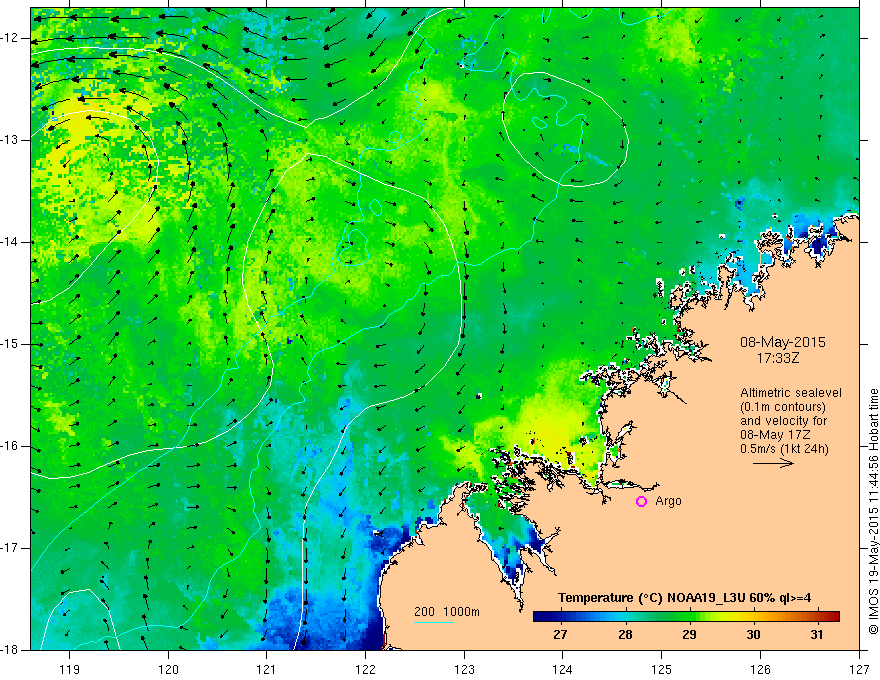The image size is (880, 680).
Task: Click the 30 colorbar tick label
Action: click(x=753, y=635)
